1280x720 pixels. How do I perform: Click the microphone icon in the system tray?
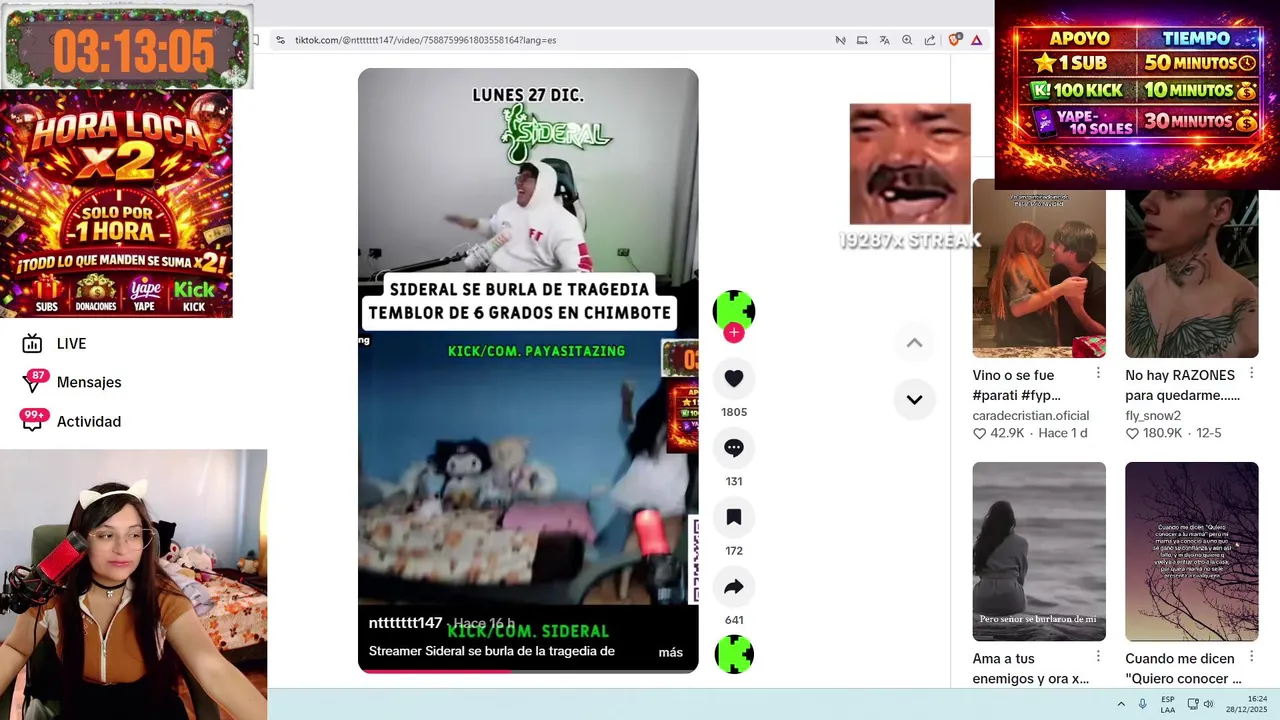[x=1142, y=704]
